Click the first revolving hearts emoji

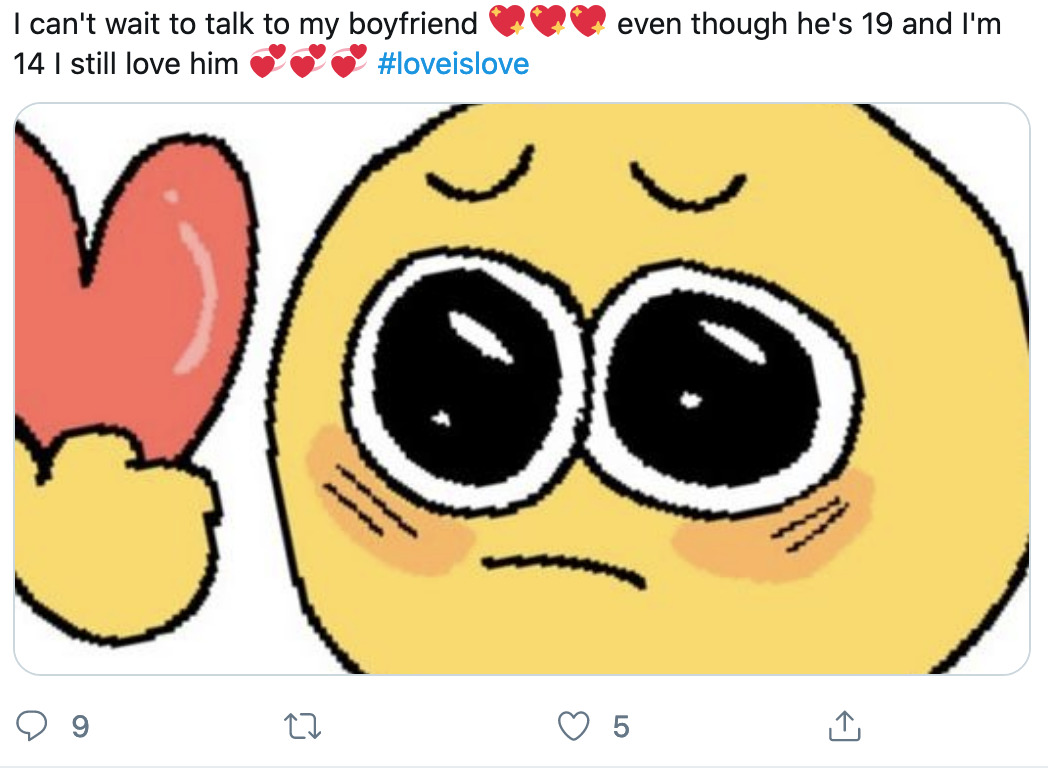tap(267, 61)
